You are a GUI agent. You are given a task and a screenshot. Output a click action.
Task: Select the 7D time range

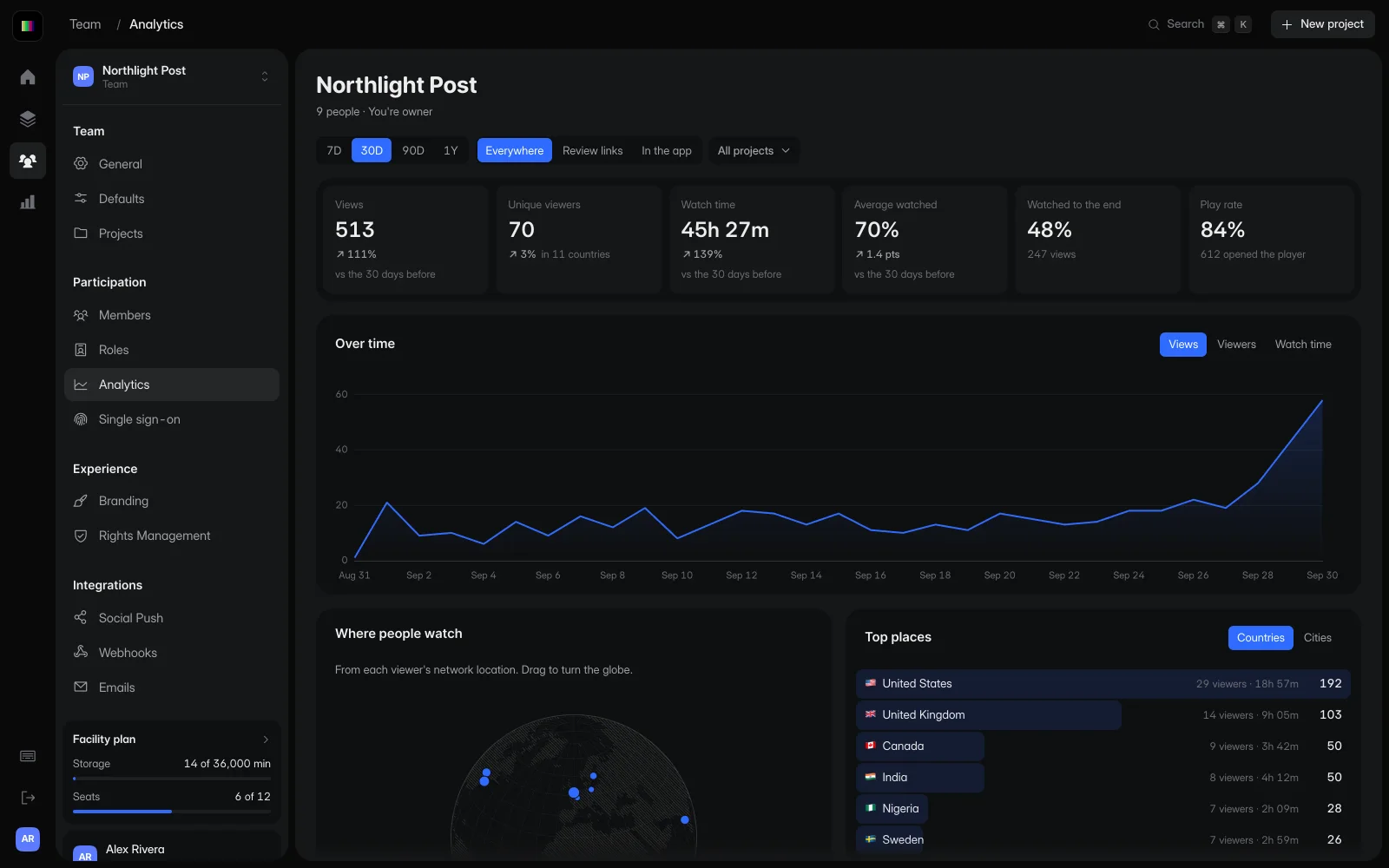coord(334,150)
